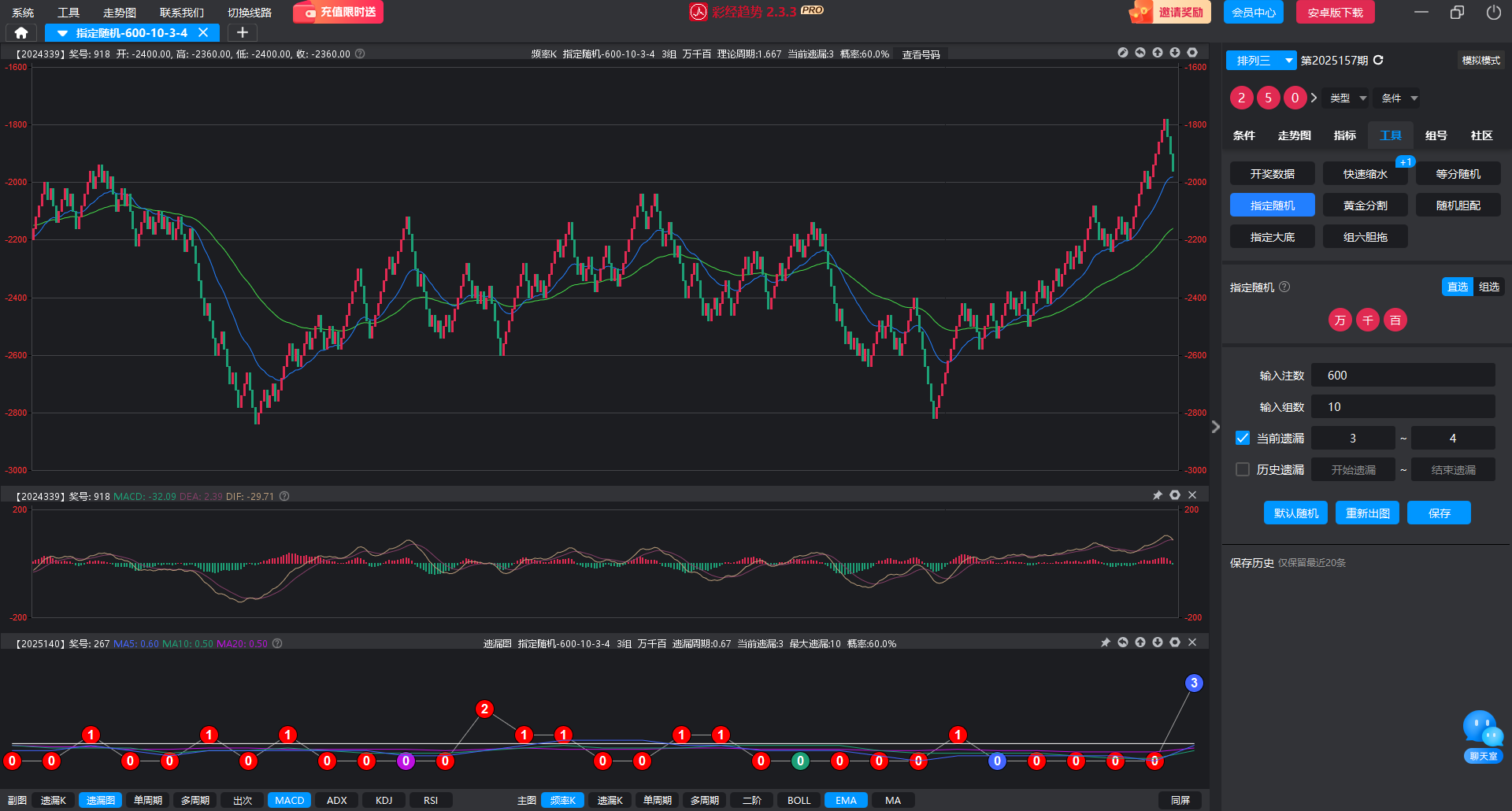Open the 联系我们 menu
1512x811 pixels.
pos(182,13)
